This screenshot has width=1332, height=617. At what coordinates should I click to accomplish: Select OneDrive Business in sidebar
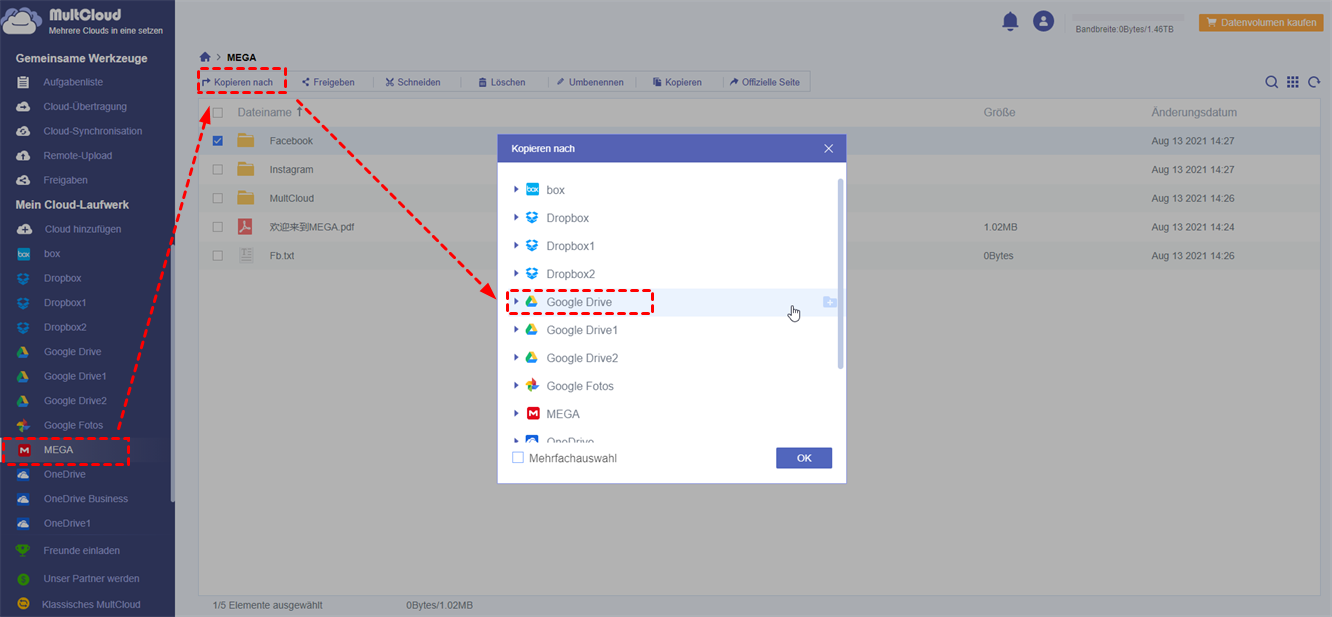click(86, 498)
